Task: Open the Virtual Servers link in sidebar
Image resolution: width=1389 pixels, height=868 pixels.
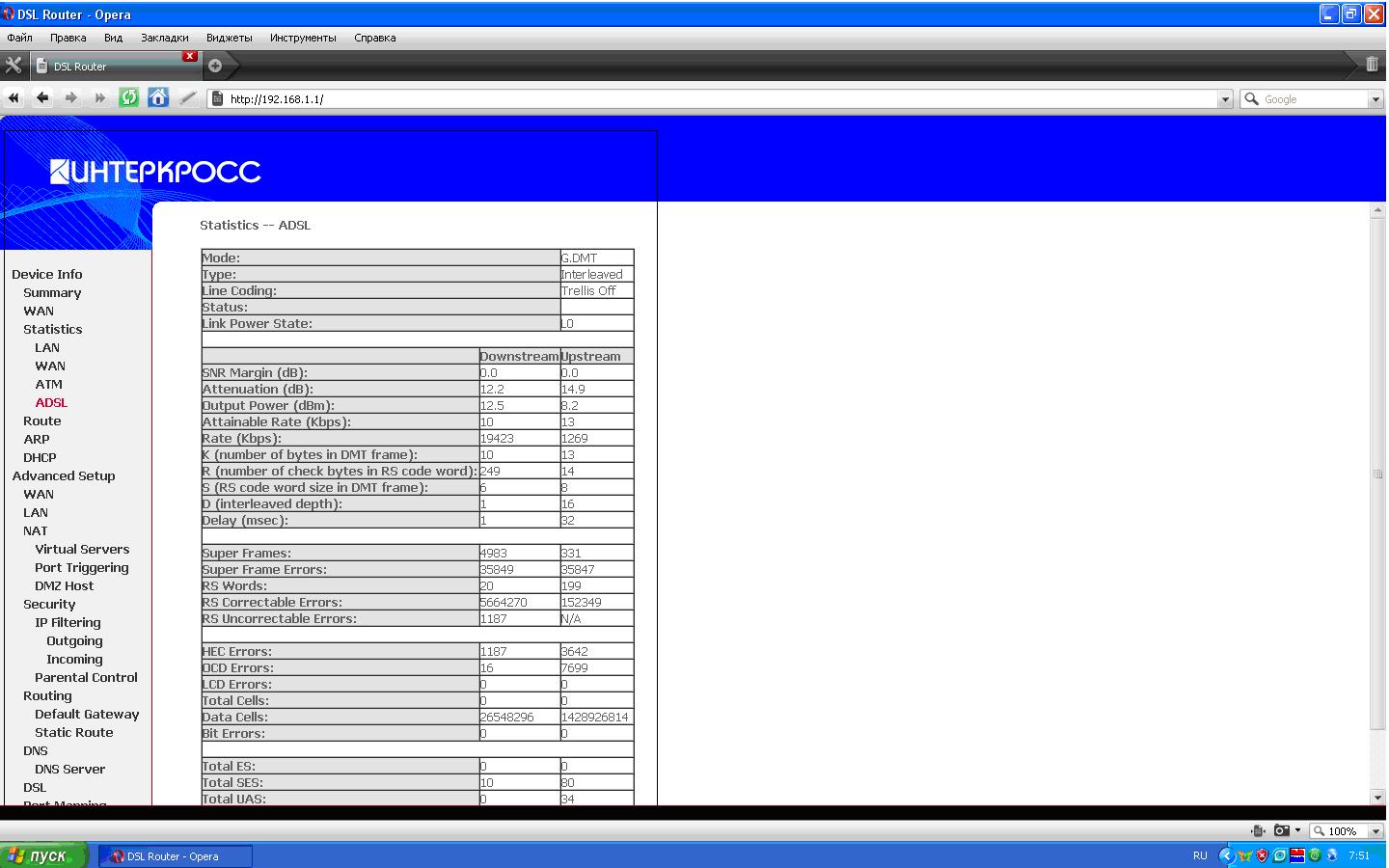Action: click(x=82, y=549)
